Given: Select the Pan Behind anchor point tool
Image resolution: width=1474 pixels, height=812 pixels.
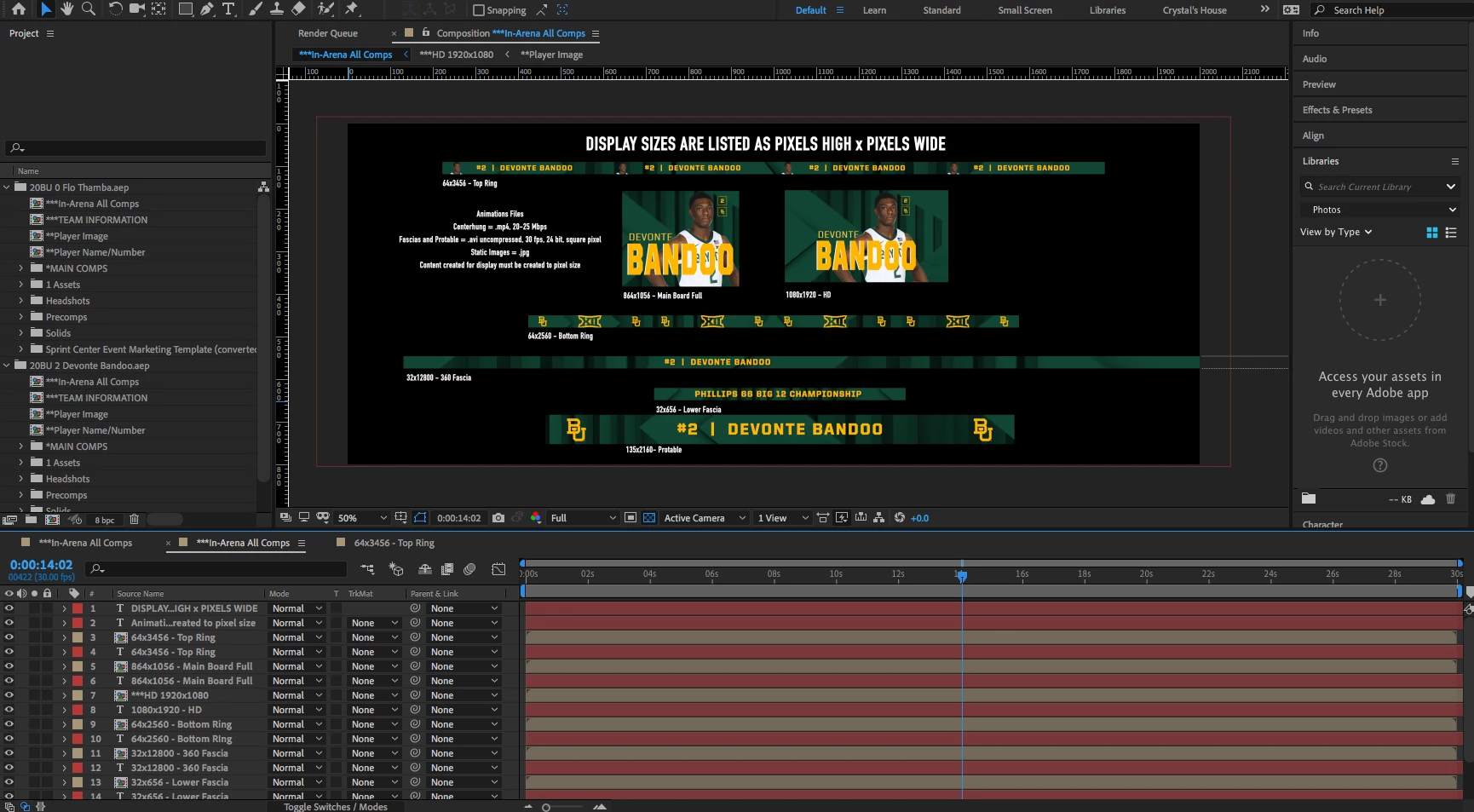Looking at the screenshot, I should coord(158,9).
